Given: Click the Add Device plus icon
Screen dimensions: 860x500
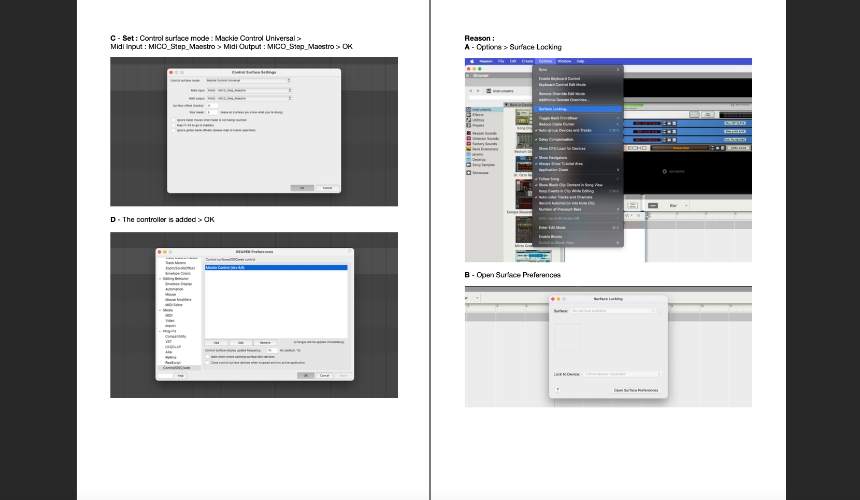Looking at the screenshot, I should click(664, 172).
